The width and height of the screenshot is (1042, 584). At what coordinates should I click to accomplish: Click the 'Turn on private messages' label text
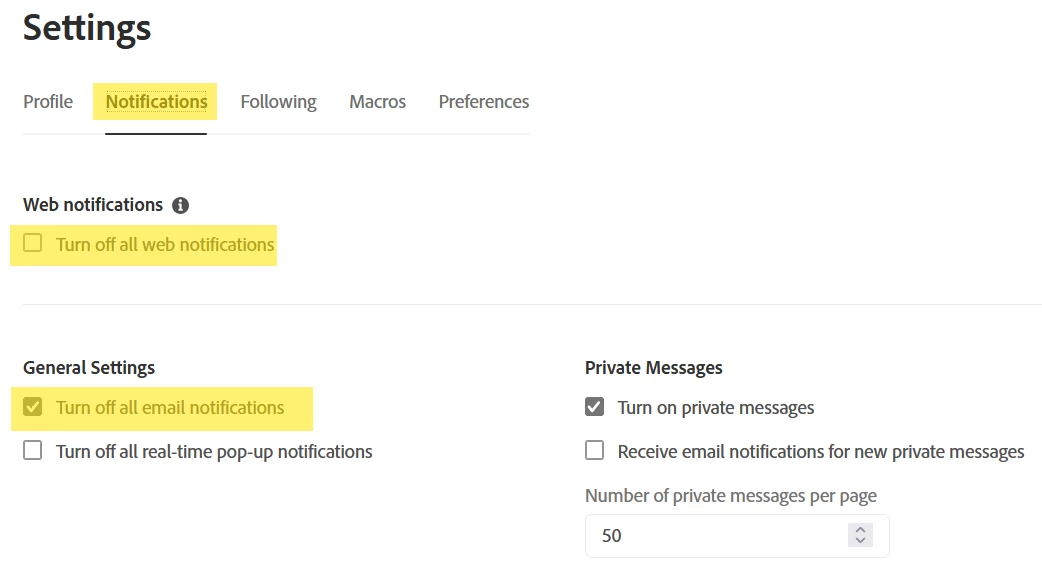point(716,408)
